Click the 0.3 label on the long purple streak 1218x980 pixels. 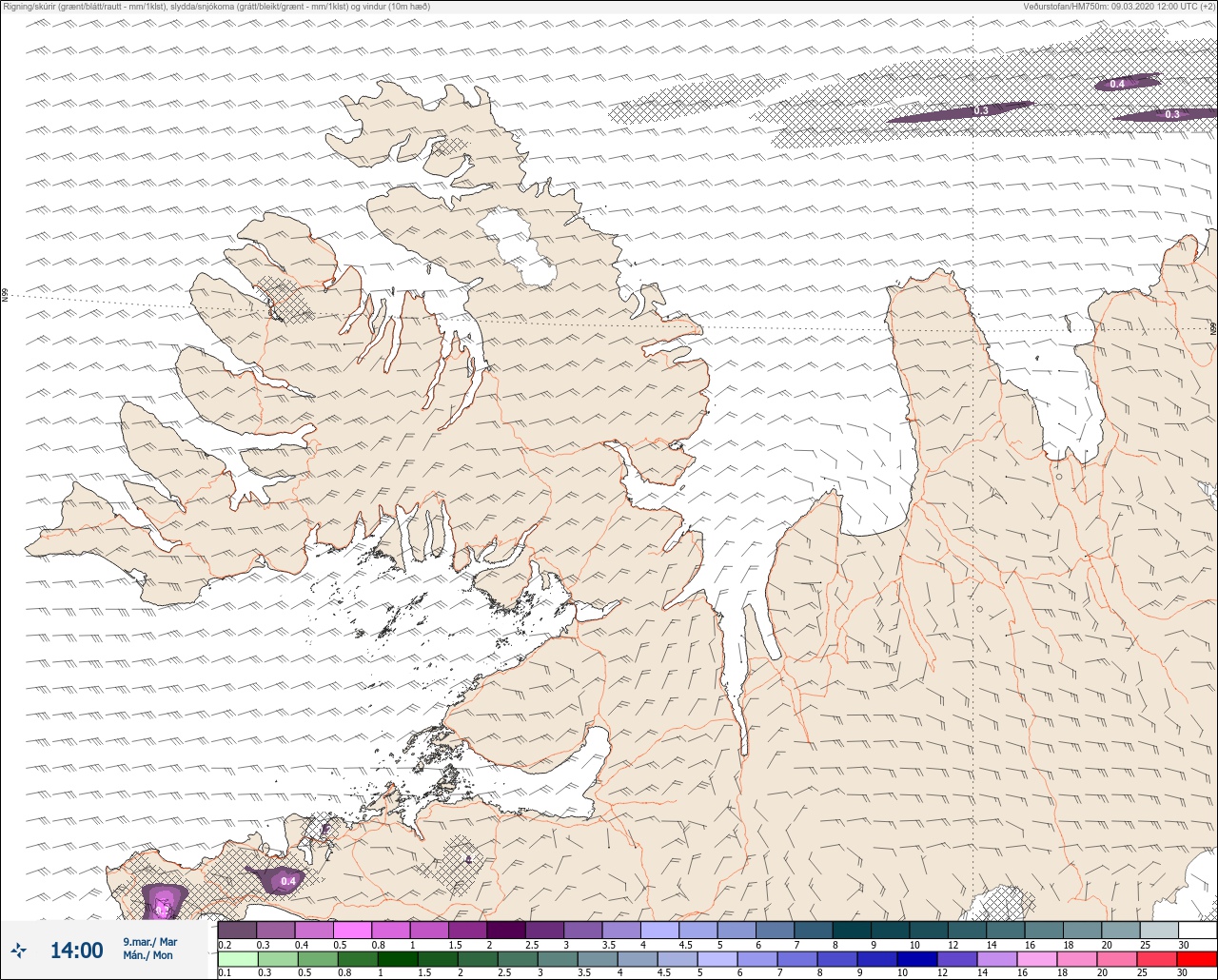point(981,111)
